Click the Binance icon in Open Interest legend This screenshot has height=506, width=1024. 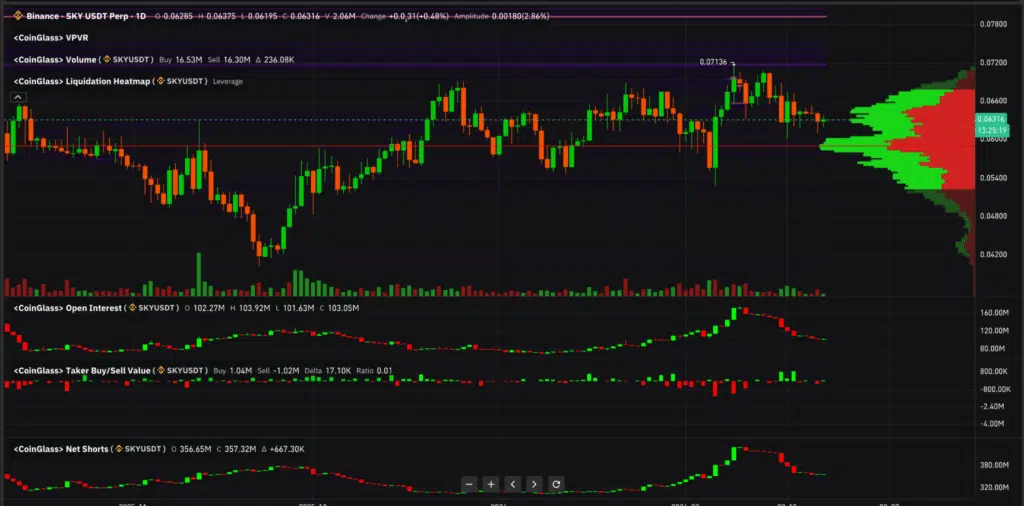coord(131,308)
